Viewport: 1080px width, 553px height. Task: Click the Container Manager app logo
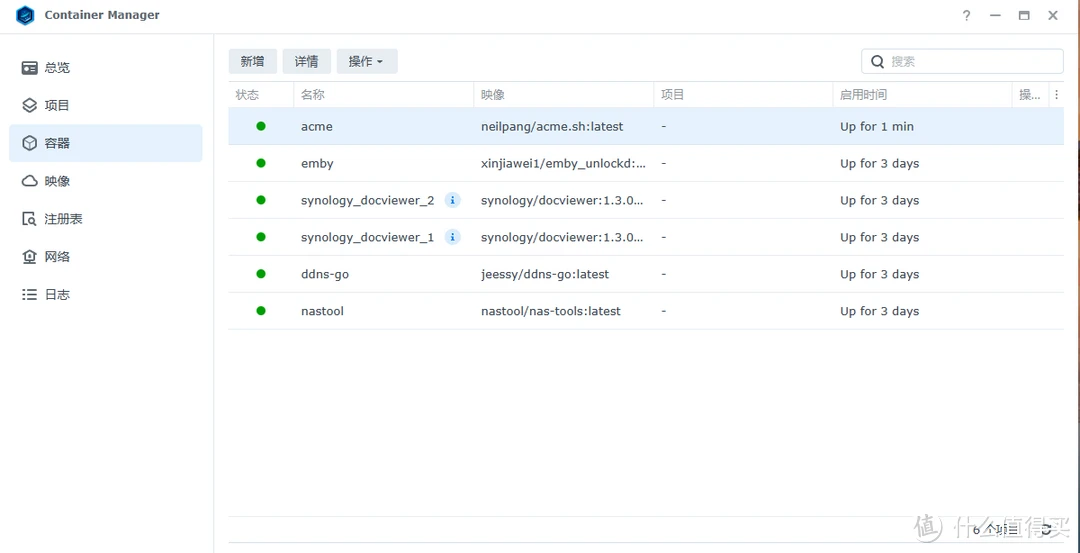[25, 15]
